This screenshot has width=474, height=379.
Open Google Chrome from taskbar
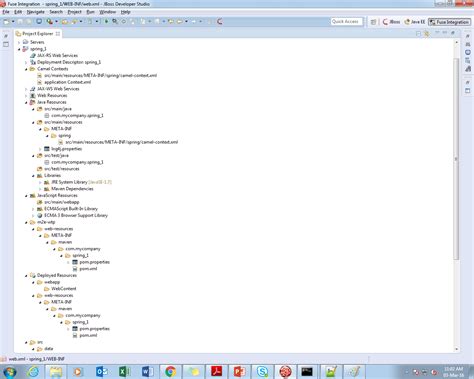170,371
